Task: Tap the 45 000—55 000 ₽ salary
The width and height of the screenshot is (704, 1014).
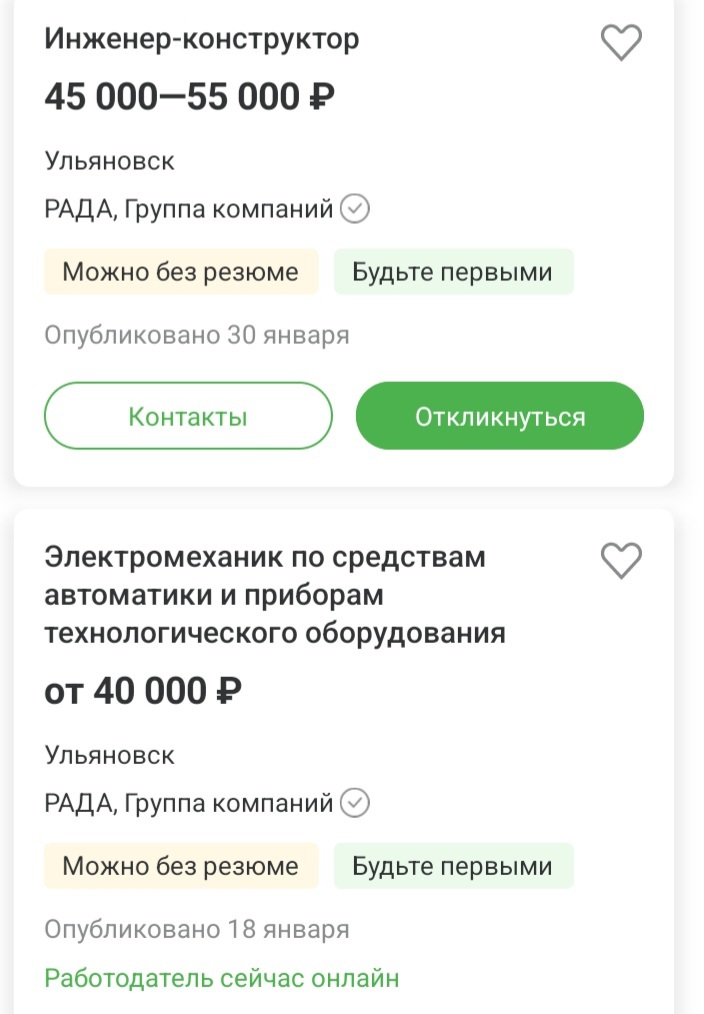Action: click(x=189, y=98)
